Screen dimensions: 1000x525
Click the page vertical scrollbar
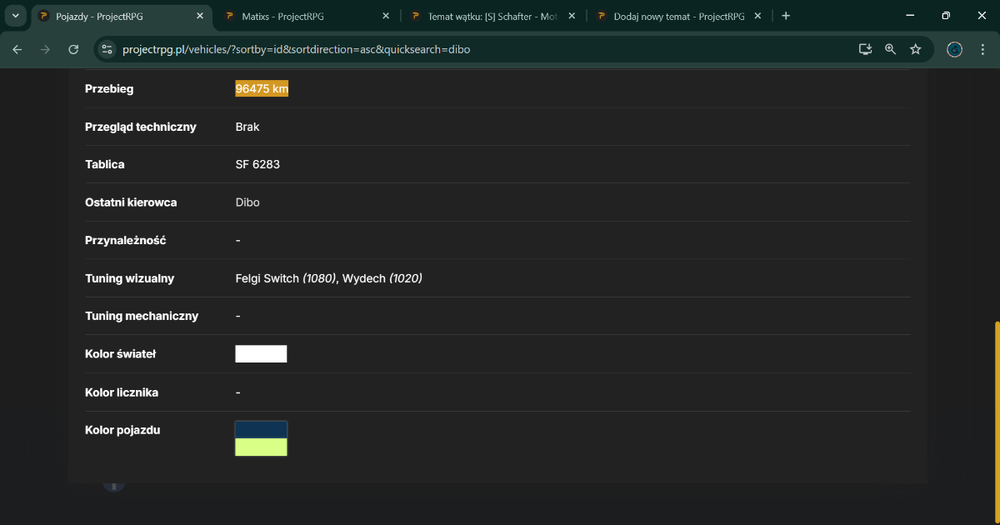996,421
